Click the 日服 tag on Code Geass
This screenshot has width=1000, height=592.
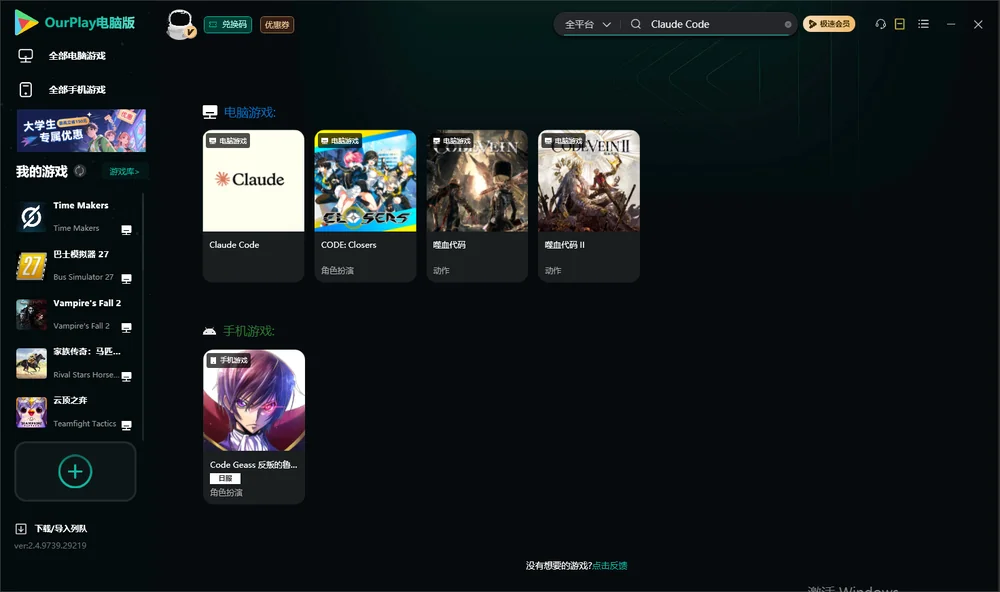[225, 478]
